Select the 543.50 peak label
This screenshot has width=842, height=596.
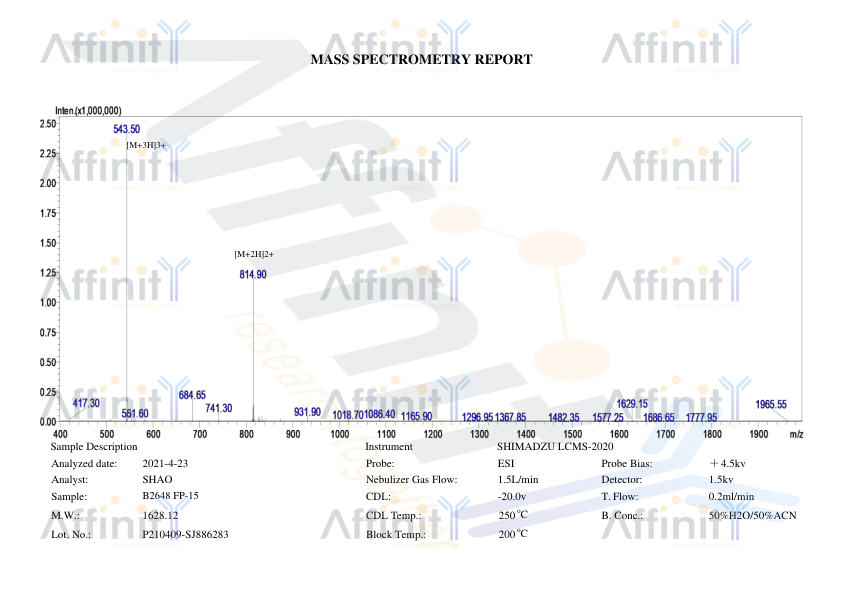pyautogui.click(x=126, y=129)
